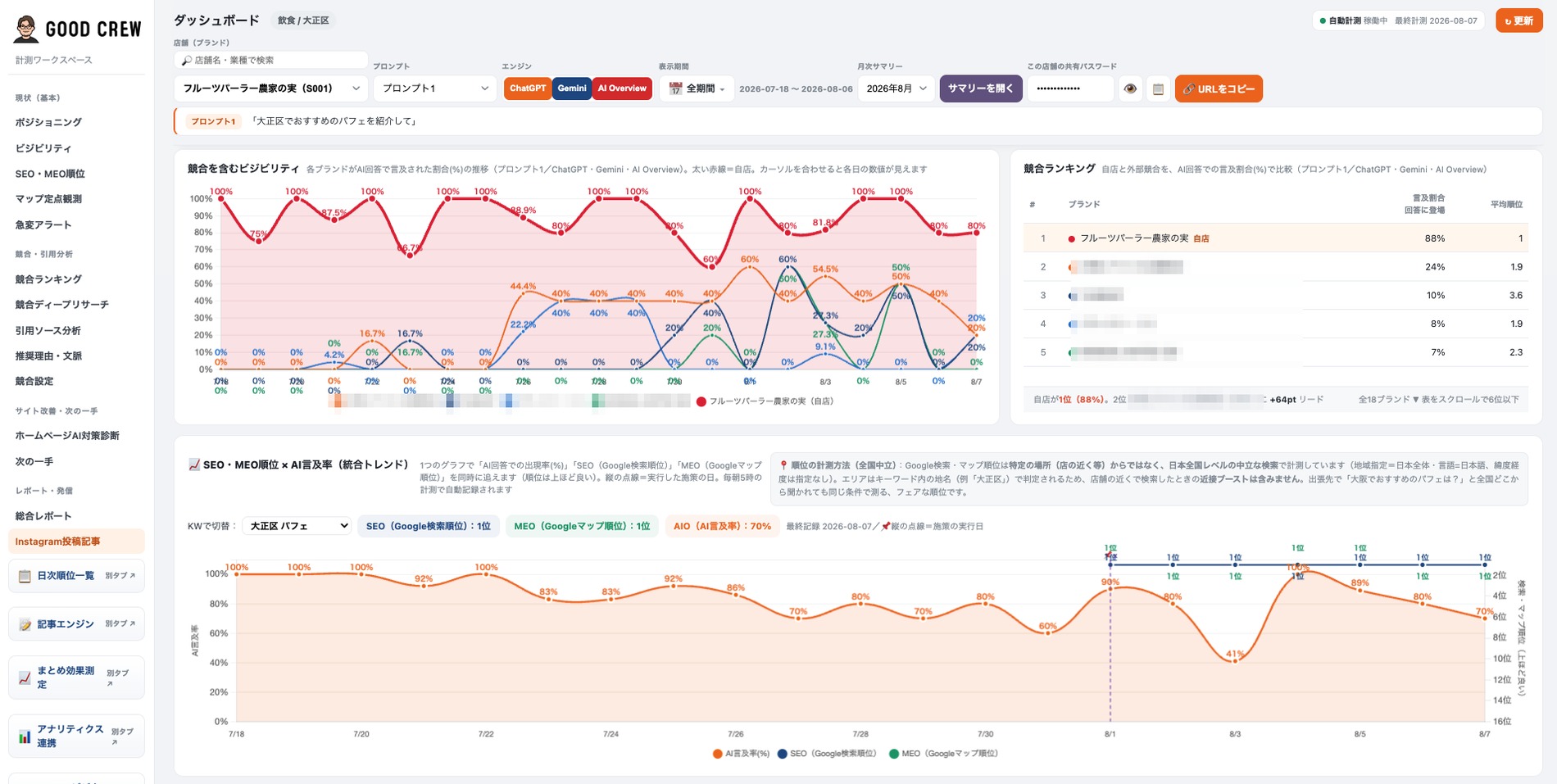Open まとめ効果測定 in a new tab
The image size is (1557, 784).
pyautogui.click(x=76, y=678)
